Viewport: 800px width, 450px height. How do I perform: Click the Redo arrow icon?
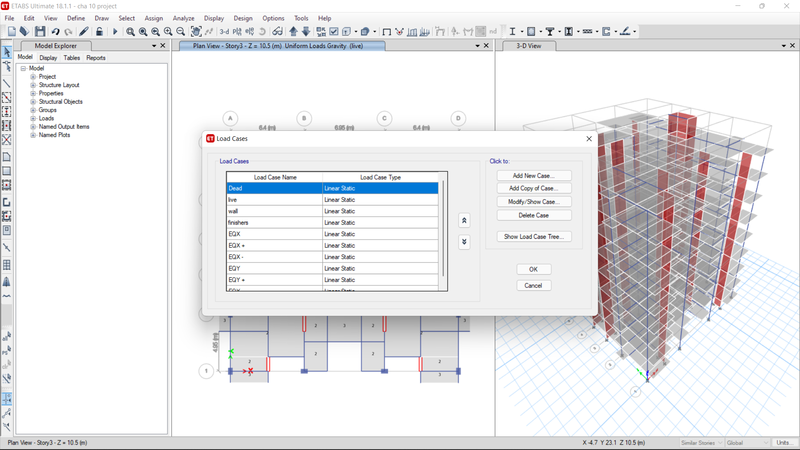point(68,32)
